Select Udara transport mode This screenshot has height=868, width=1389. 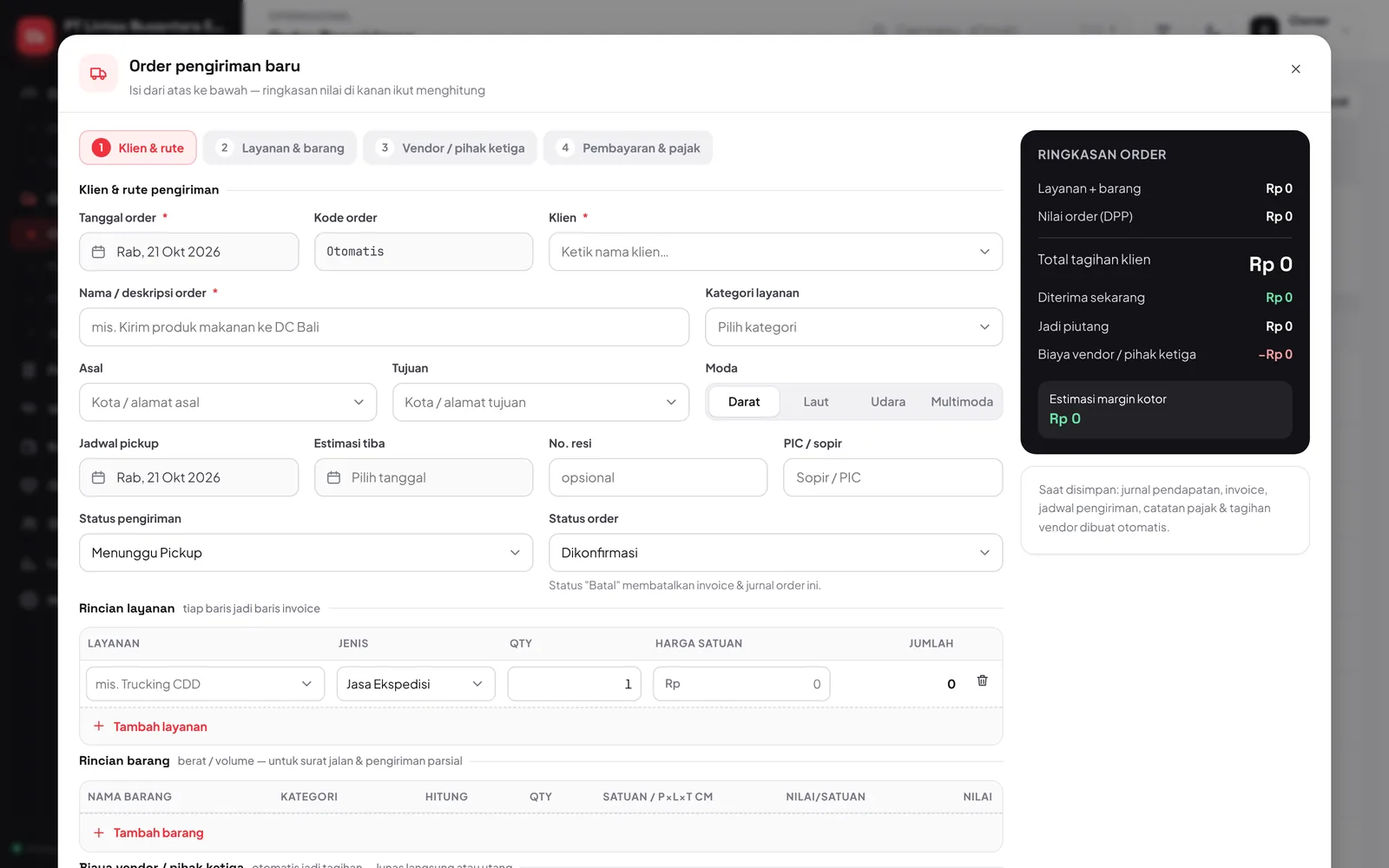click(x=888, y=402)
